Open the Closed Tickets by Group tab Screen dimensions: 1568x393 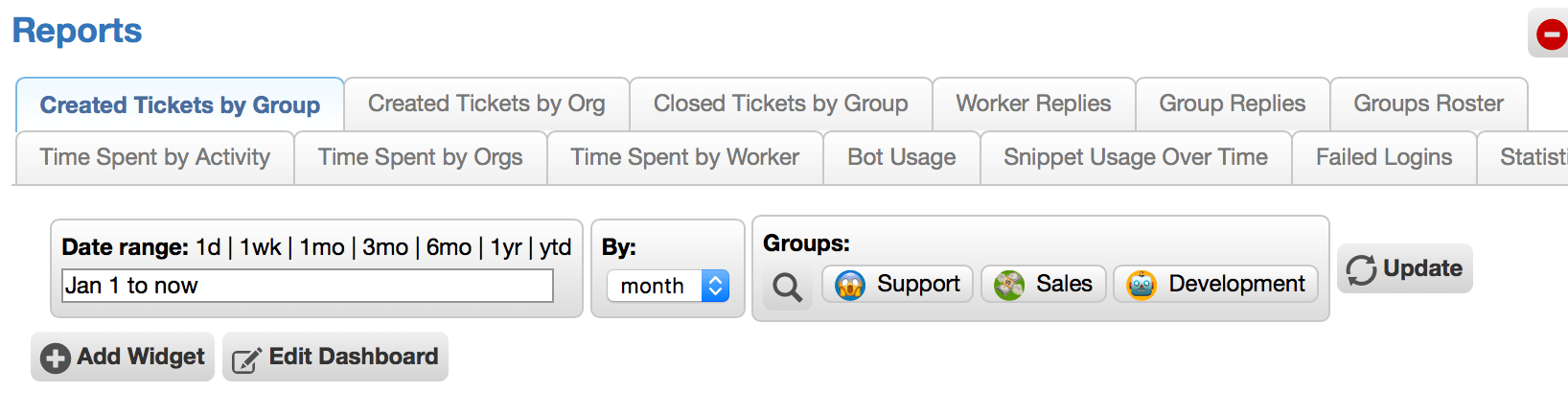(x=780, y=104)
